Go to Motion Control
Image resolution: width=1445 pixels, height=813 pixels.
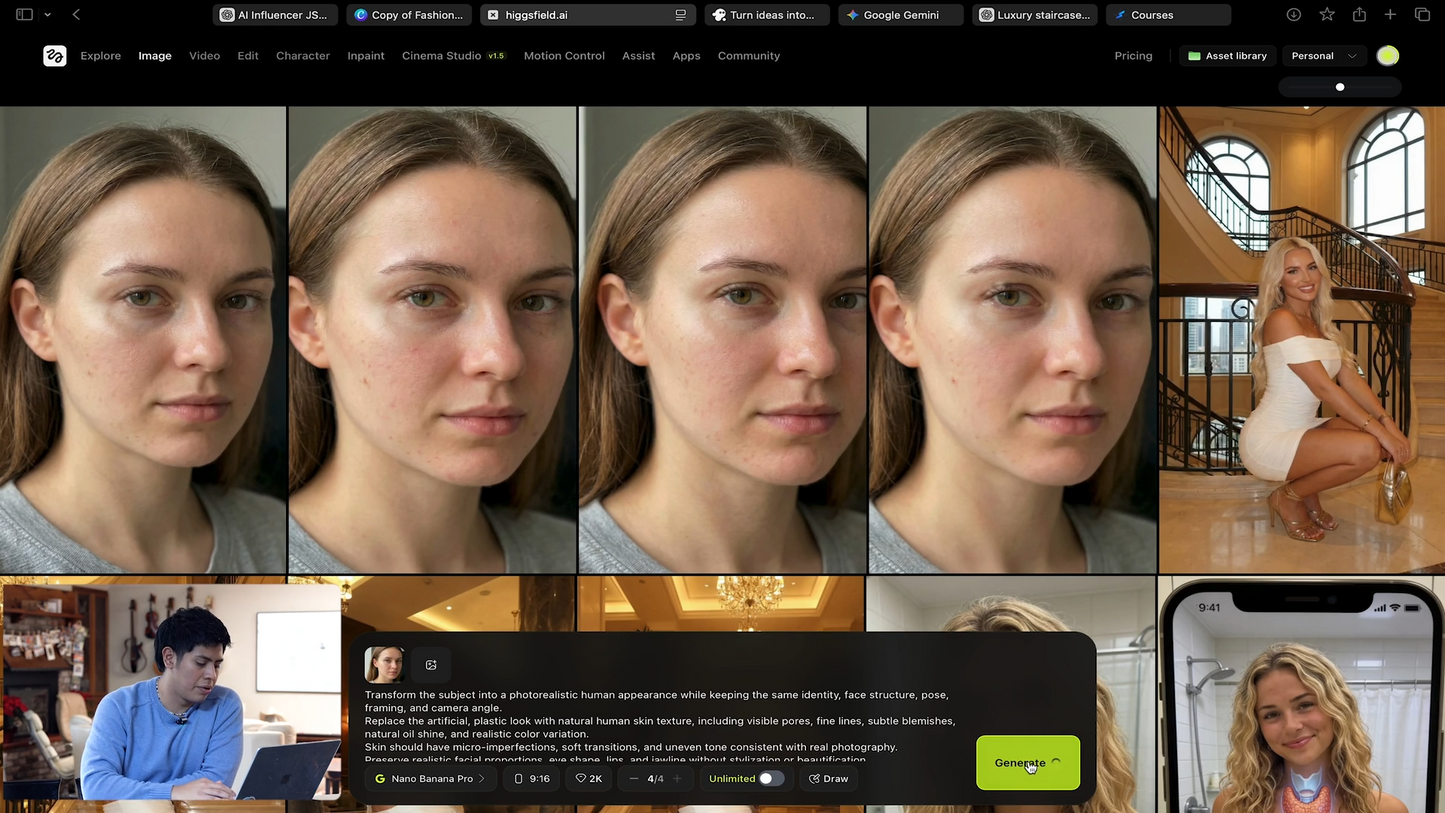click(564, 56)
